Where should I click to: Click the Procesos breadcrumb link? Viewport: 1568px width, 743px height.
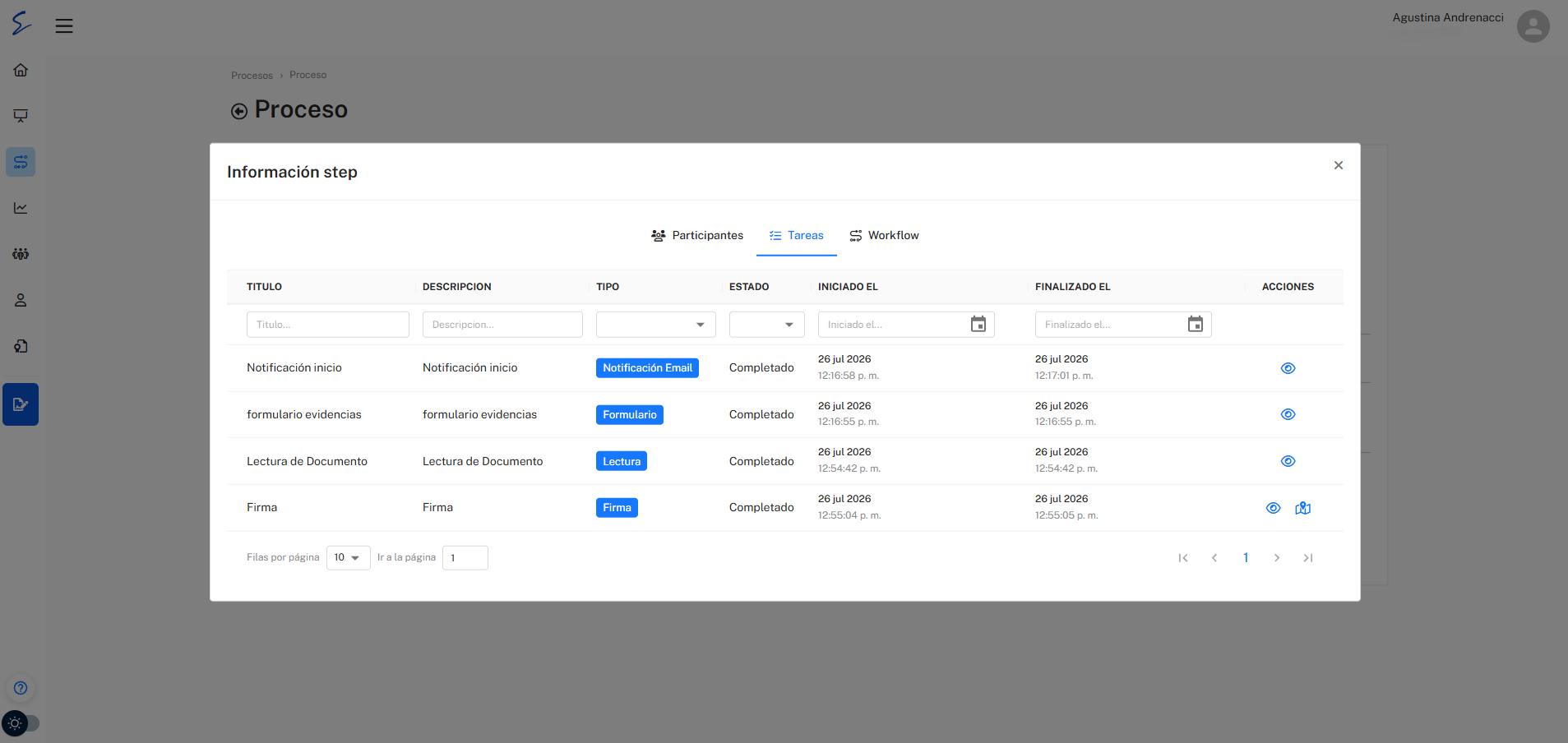pos(252,76)
